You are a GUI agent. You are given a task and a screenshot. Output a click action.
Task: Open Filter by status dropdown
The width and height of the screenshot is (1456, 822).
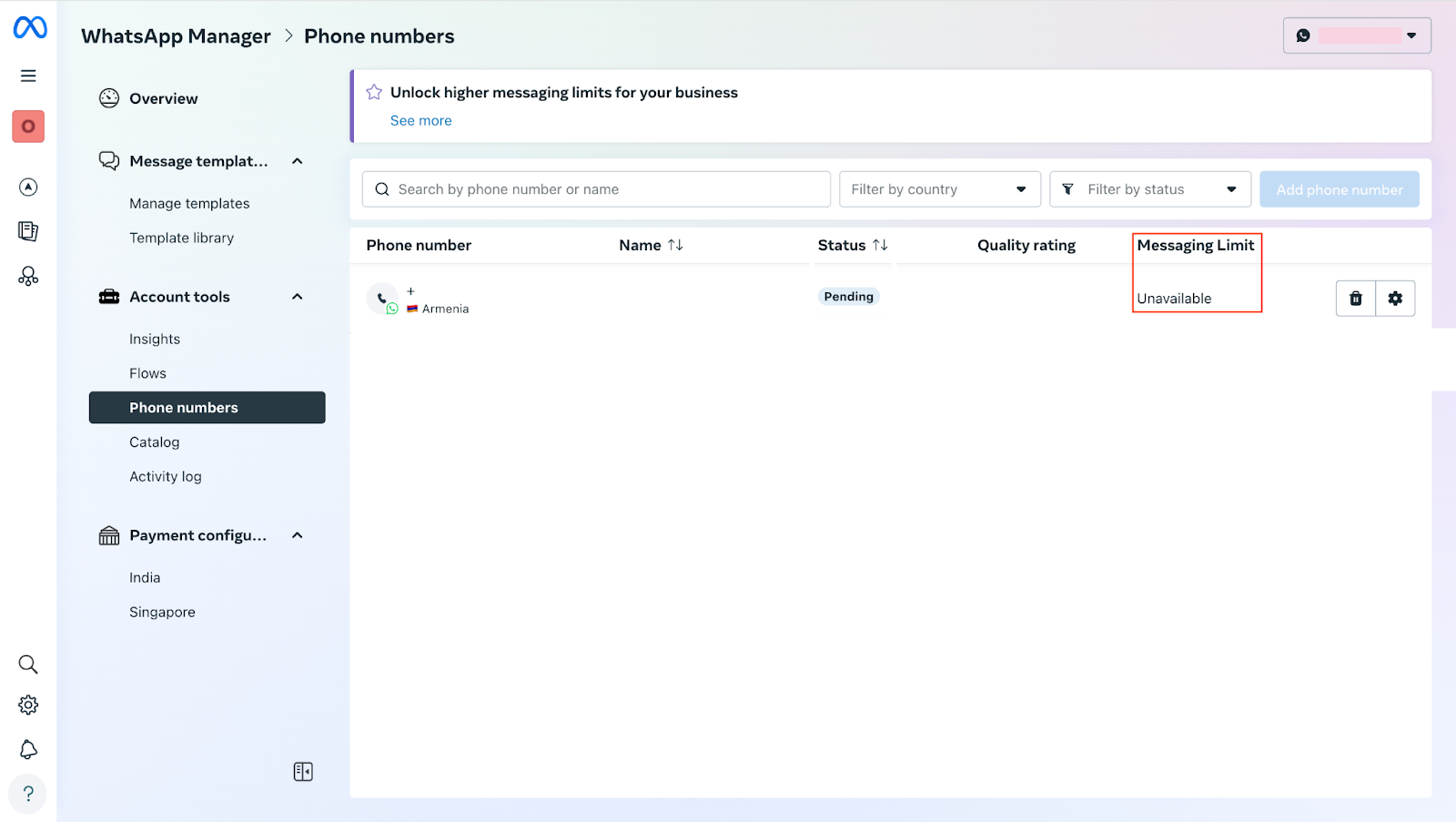[x=1149, y=189]
